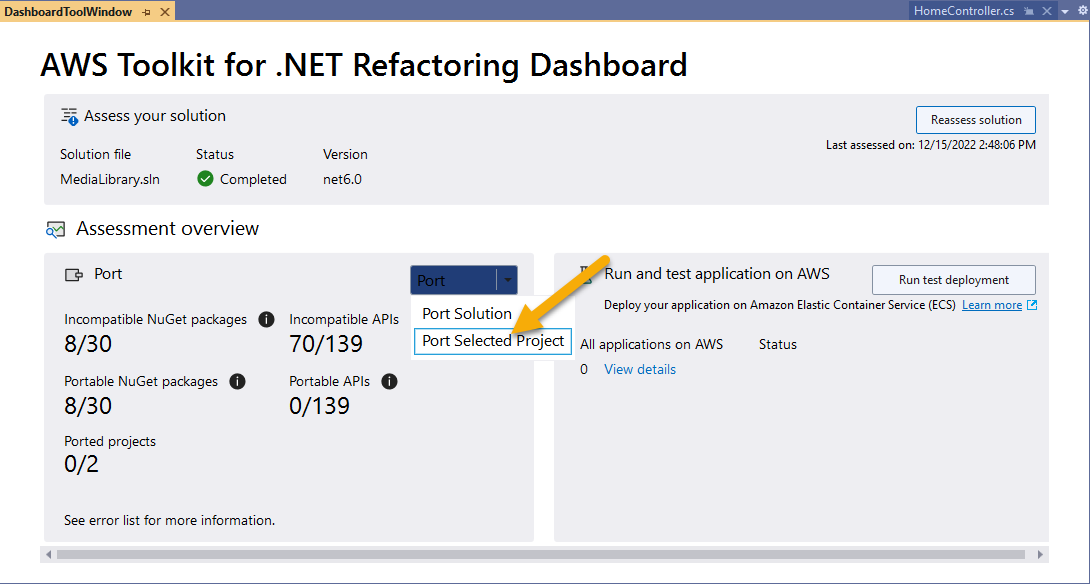Click the 'Ported projects' label
Screen dimensions: 1090x584
coord(110,441)
